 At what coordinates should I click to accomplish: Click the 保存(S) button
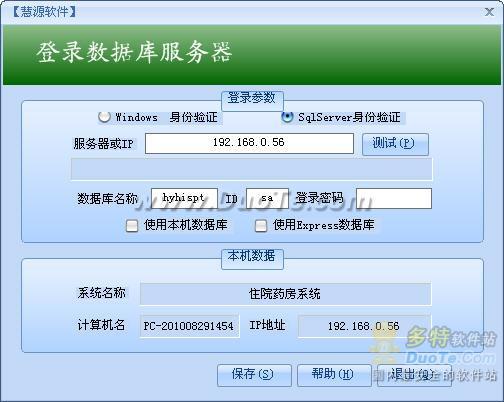click(x=254, y=375)
